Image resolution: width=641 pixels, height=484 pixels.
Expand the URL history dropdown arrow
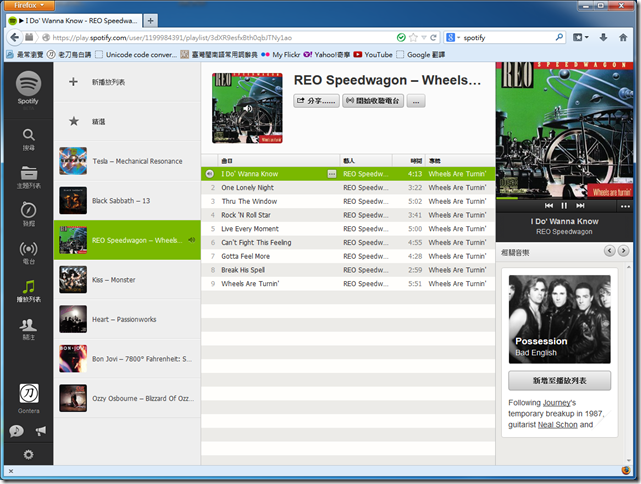click(x=424, y=38)
